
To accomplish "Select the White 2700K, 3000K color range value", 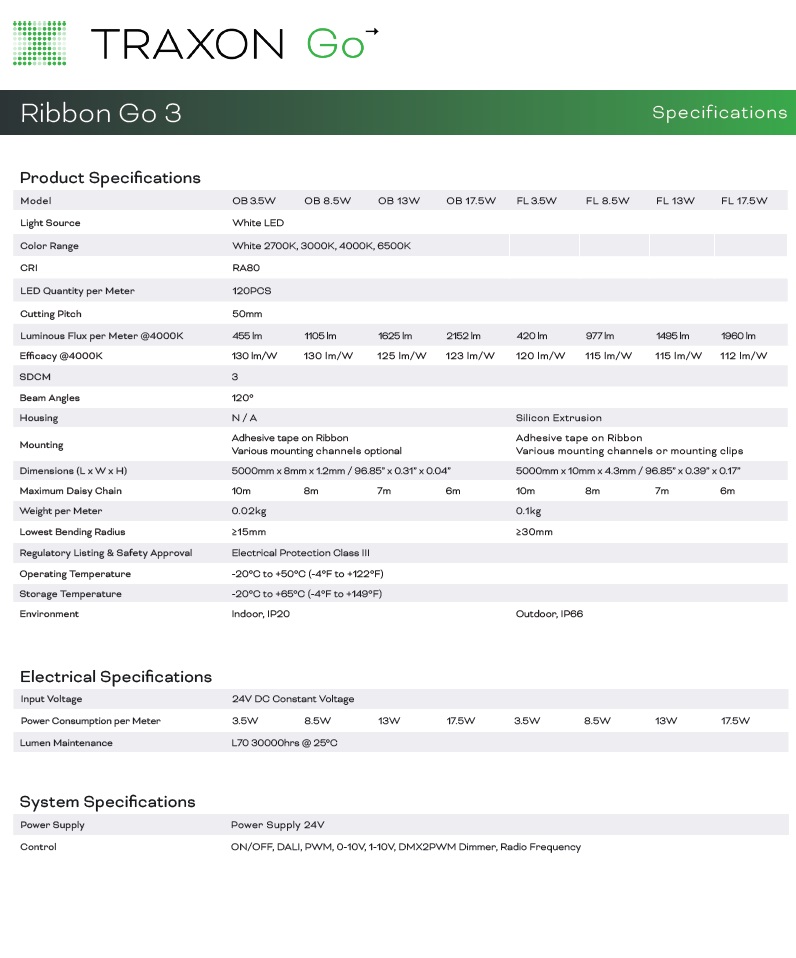I will click(321, 246).
